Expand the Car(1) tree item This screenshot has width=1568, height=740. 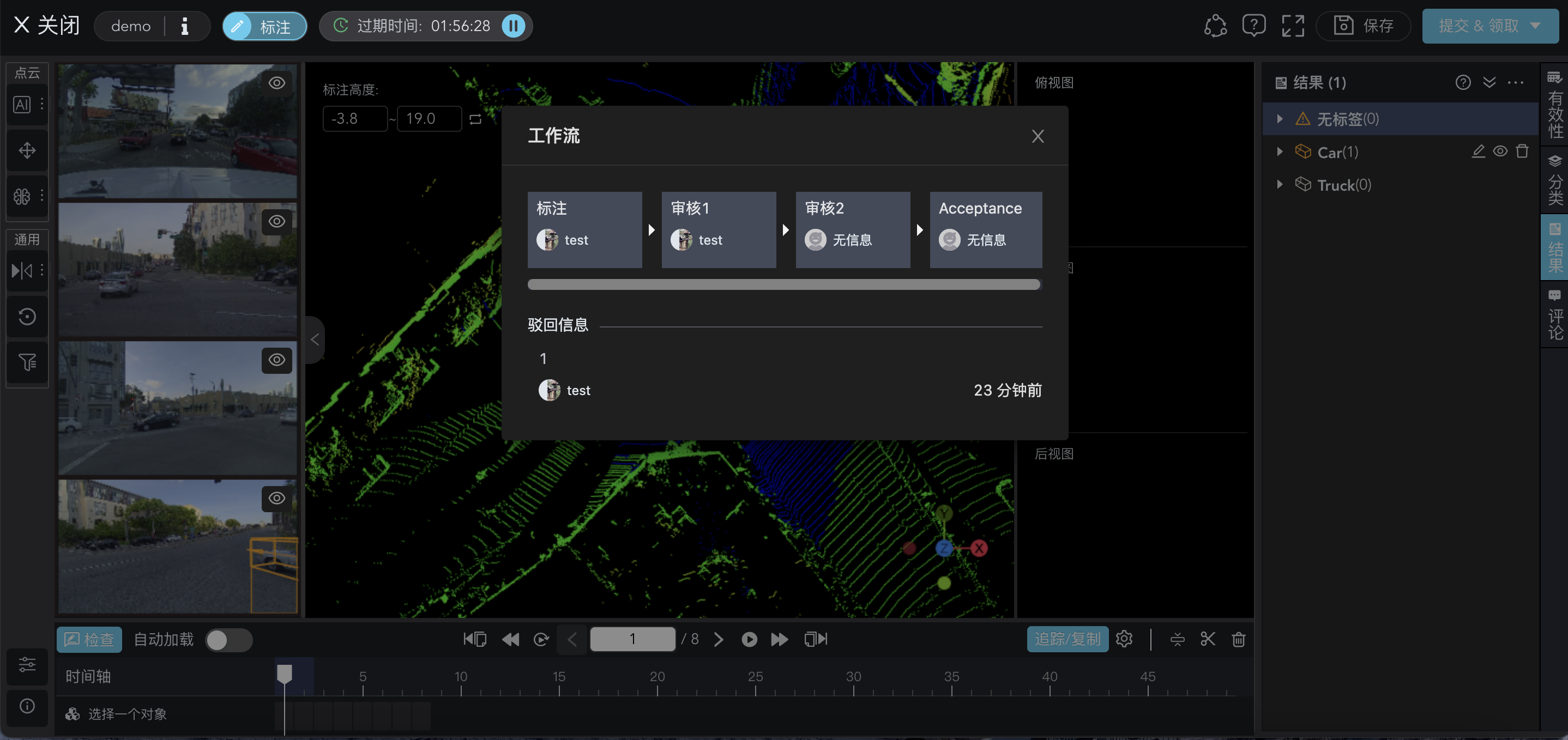(x=1280, y=151)
